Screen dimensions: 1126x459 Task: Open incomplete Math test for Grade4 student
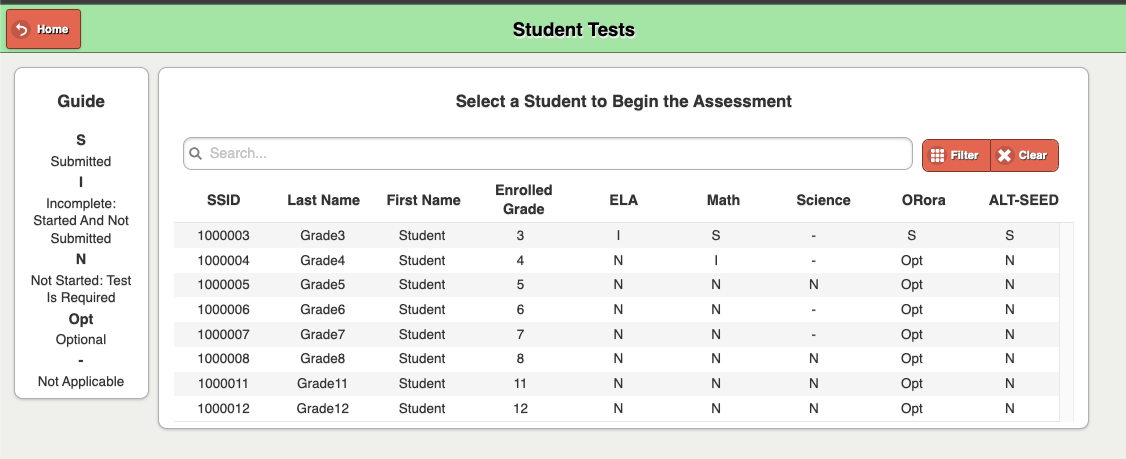pyautogui.click(x=715, y=261)
